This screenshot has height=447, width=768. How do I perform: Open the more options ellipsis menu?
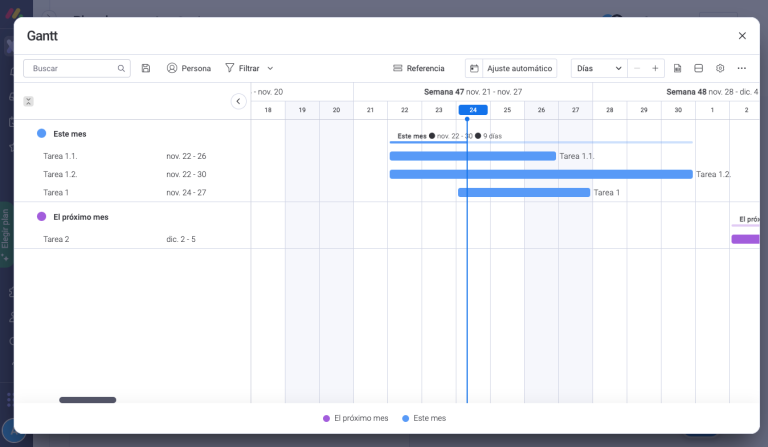(x=741, y=68)
